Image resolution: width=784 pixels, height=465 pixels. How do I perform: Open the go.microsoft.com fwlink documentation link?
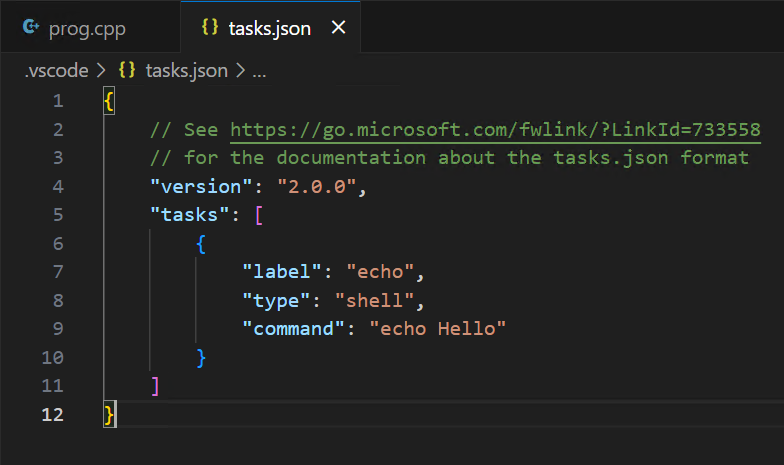[495, 130]
